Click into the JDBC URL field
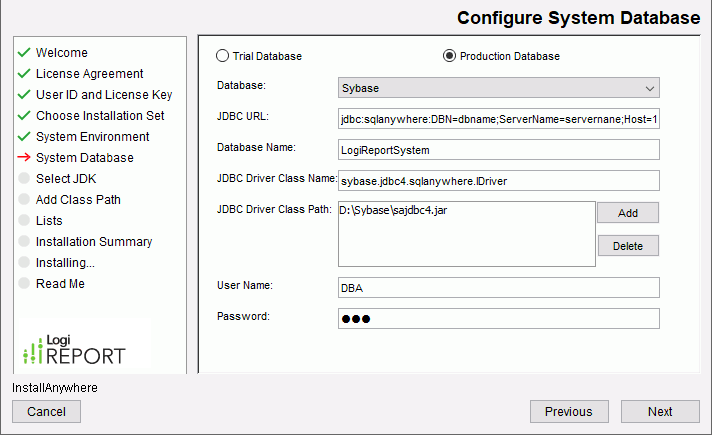 pos(499,119)
